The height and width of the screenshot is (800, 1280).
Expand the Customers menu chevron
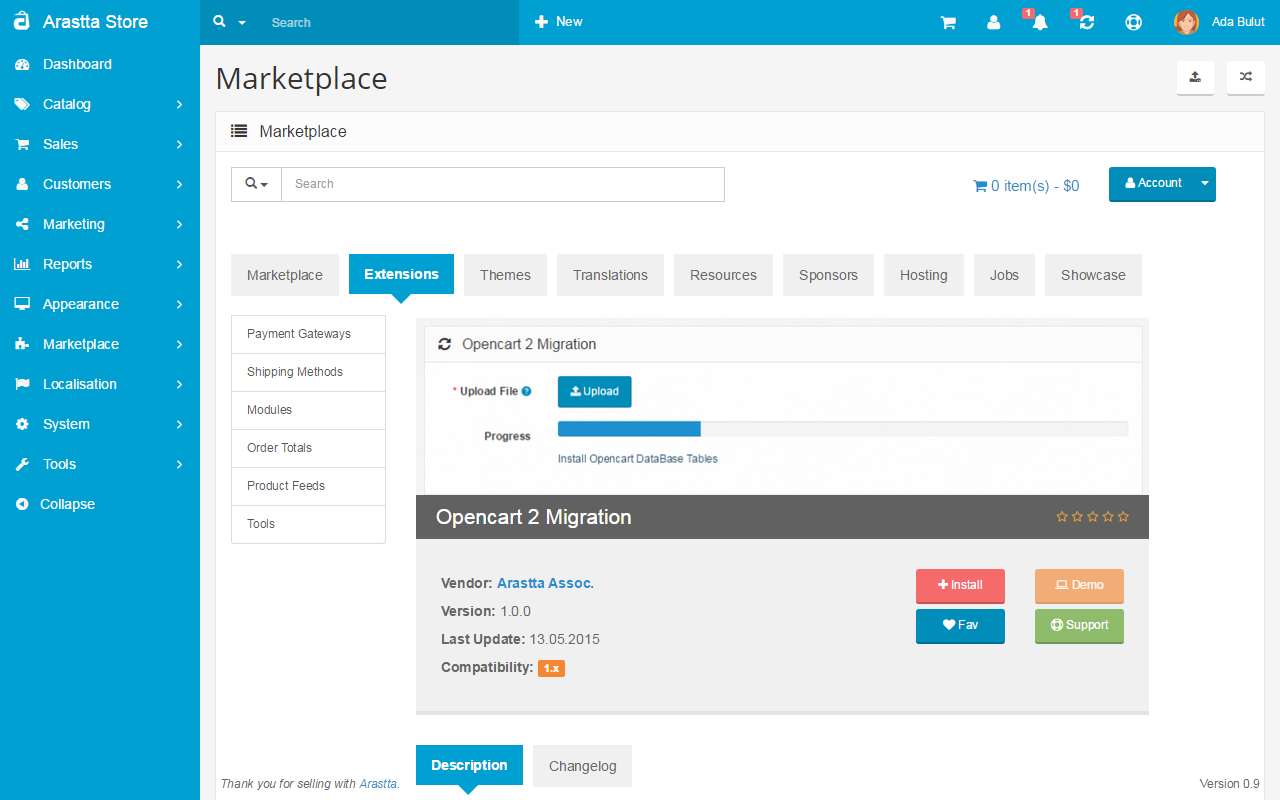pyautogui.click(x=179, y=184)
